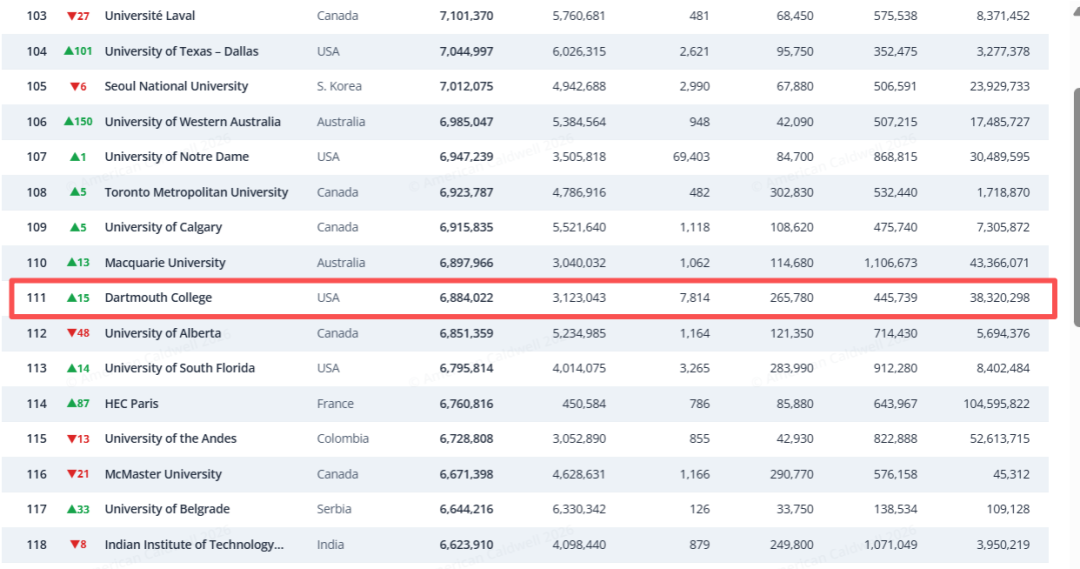Open the University of South Florida entry
Viewport: 1080px width, 569px height.
180,368
